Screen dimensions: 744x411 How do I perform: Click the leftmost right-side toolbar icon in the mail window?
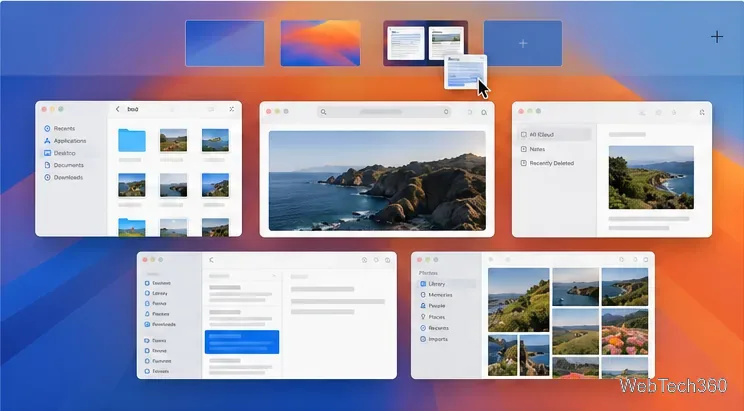tap(364, 260)
